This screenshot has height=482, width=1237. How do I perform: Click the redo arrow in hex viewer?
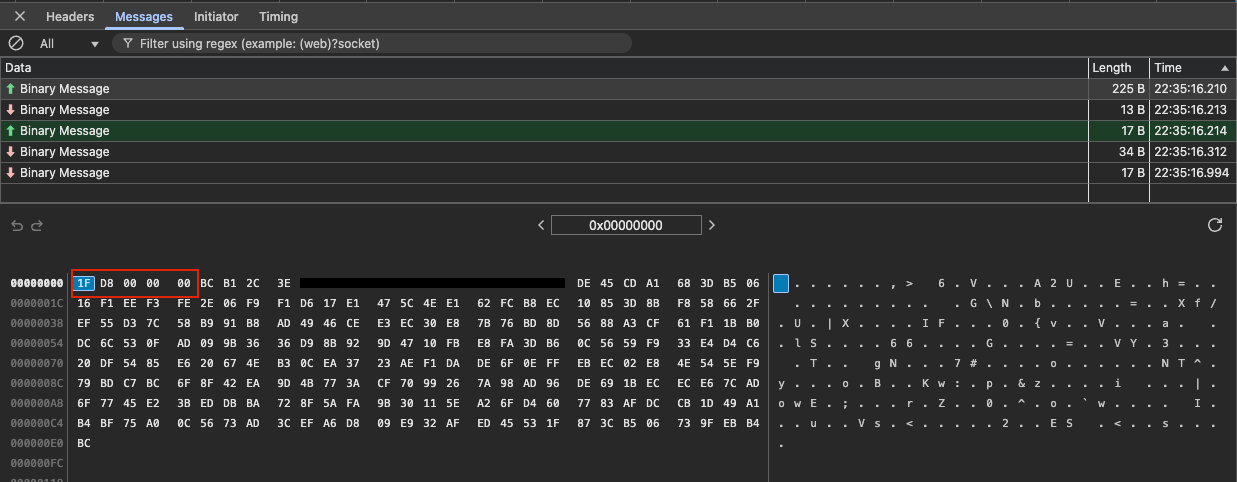pos(36,226)
